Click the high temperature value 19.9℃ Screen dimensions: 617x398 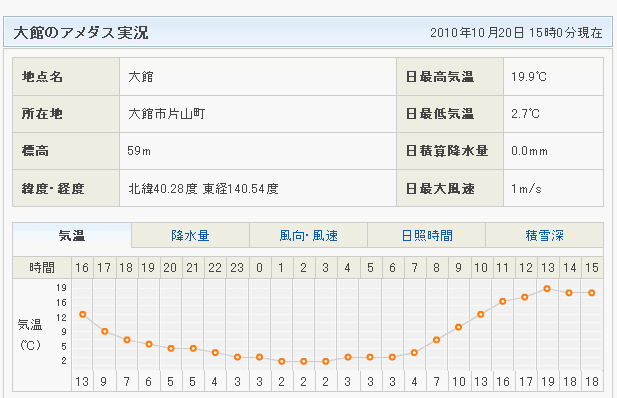[x=529, y=77]
